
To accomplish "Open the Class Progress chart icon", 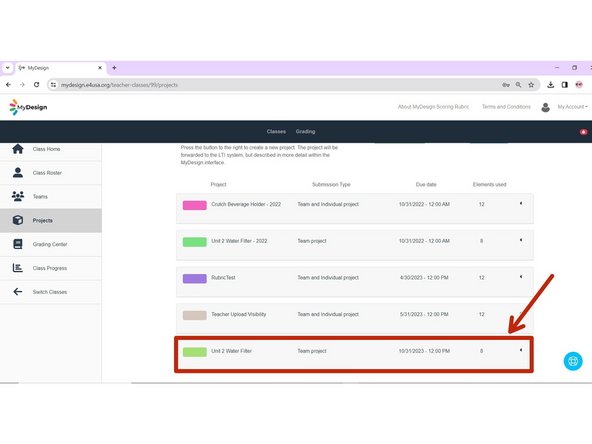I will tap(17, 268).
